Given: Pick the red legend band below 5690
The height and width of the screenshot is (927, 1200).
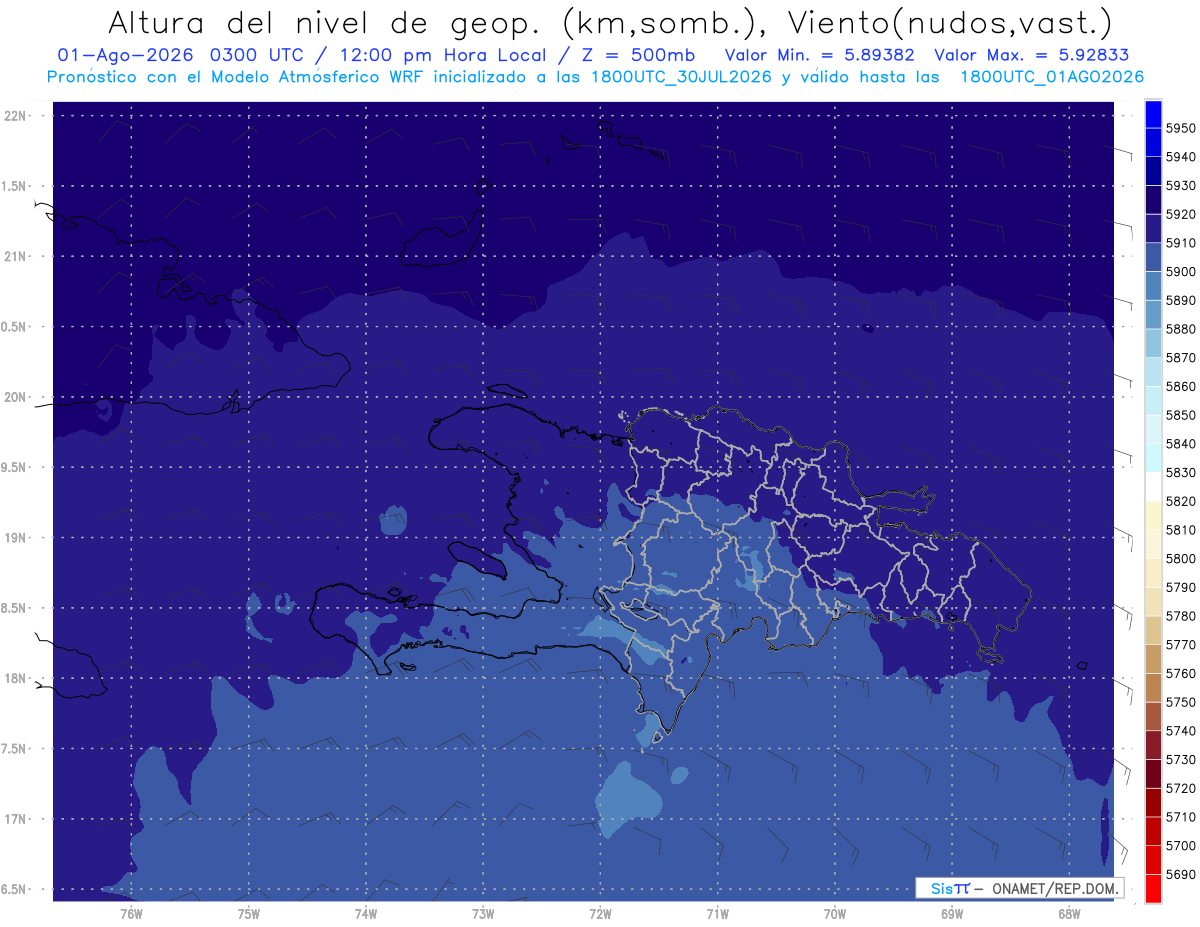Looking at the screenshot, I should tap(1153, 888).
